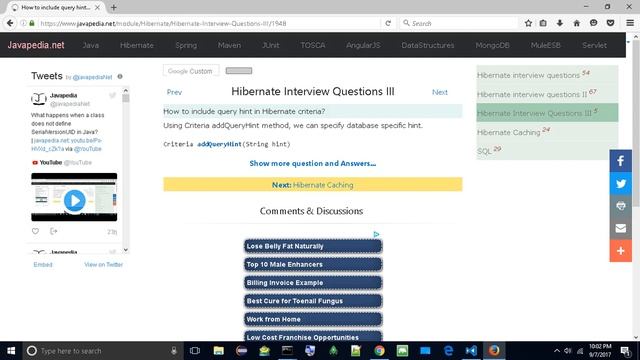
Task: Open the Firefox hamburger menu
Action: click(630, 23)
